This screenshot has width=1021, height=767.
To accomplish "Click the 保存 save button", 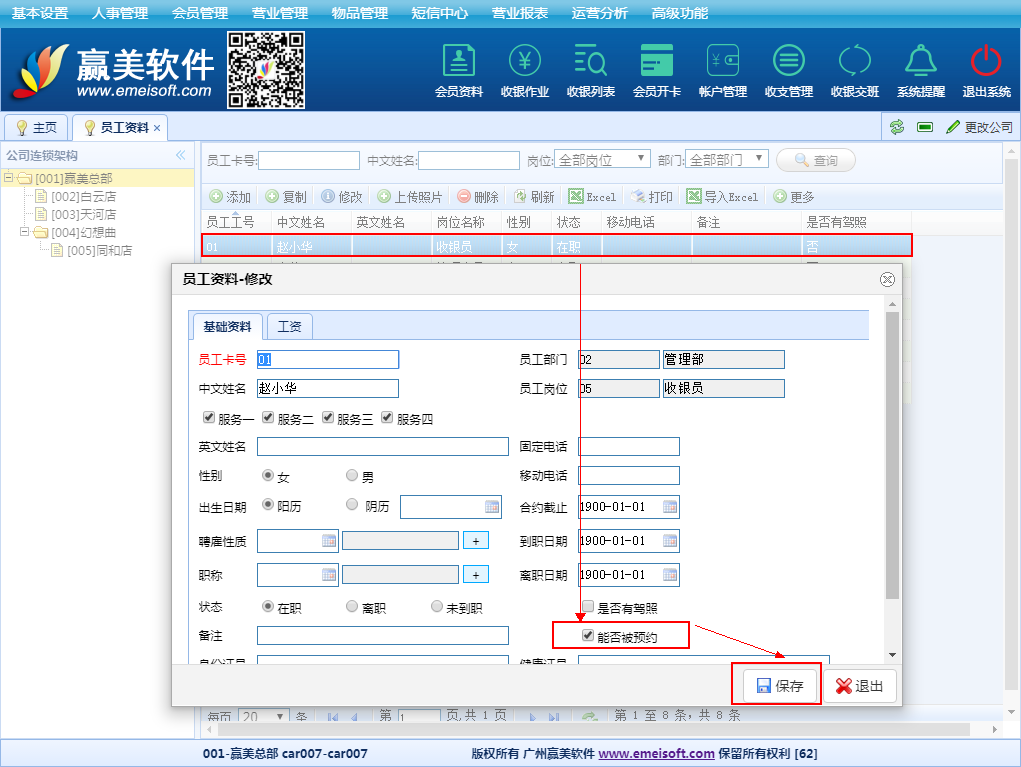I will [x=779, y=686].
